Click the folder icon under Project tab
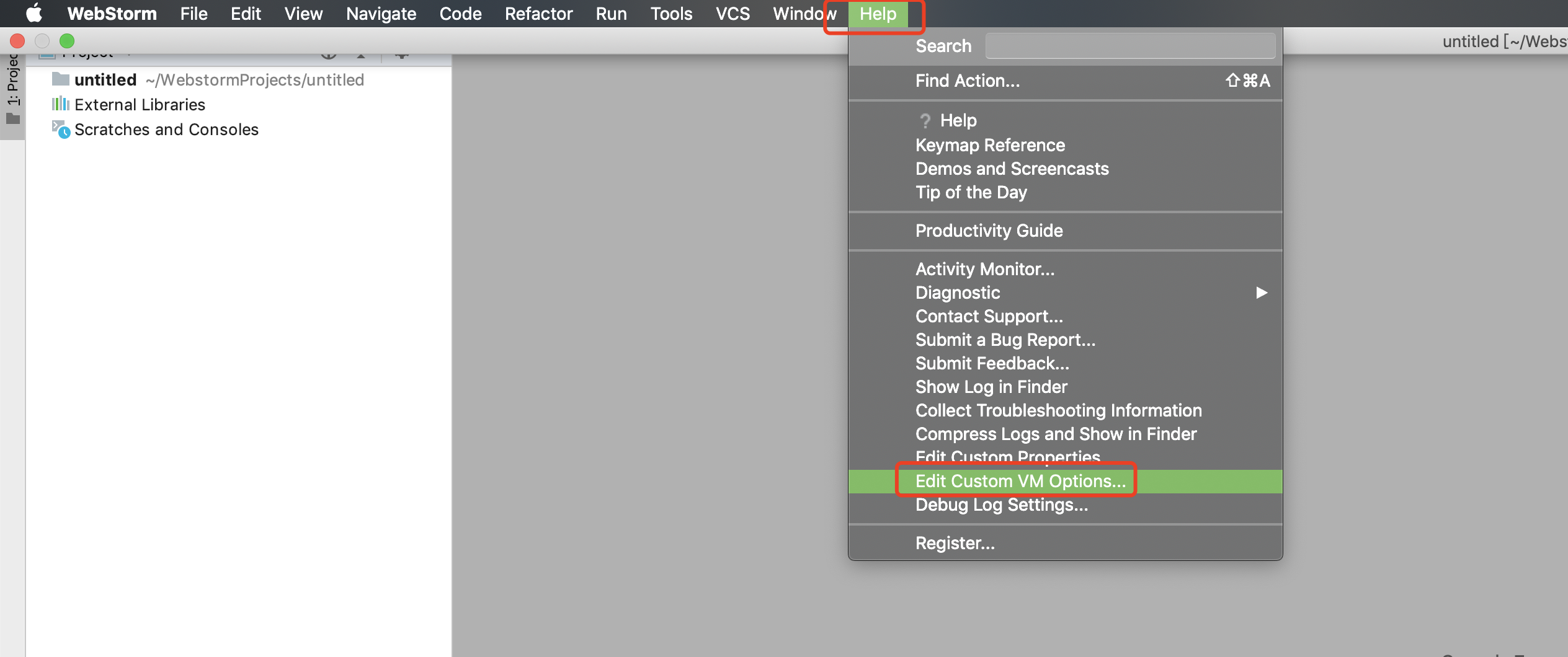 pos(13,118)
